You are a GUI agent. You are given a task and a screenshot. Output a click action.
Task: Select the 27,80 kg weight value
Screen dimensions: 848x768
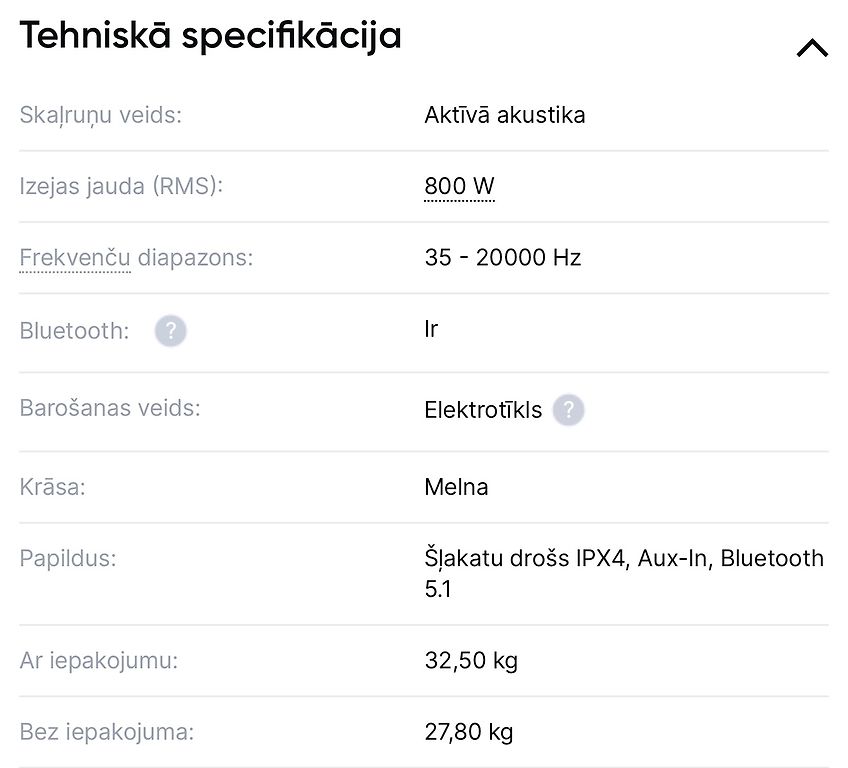point(469,732)
